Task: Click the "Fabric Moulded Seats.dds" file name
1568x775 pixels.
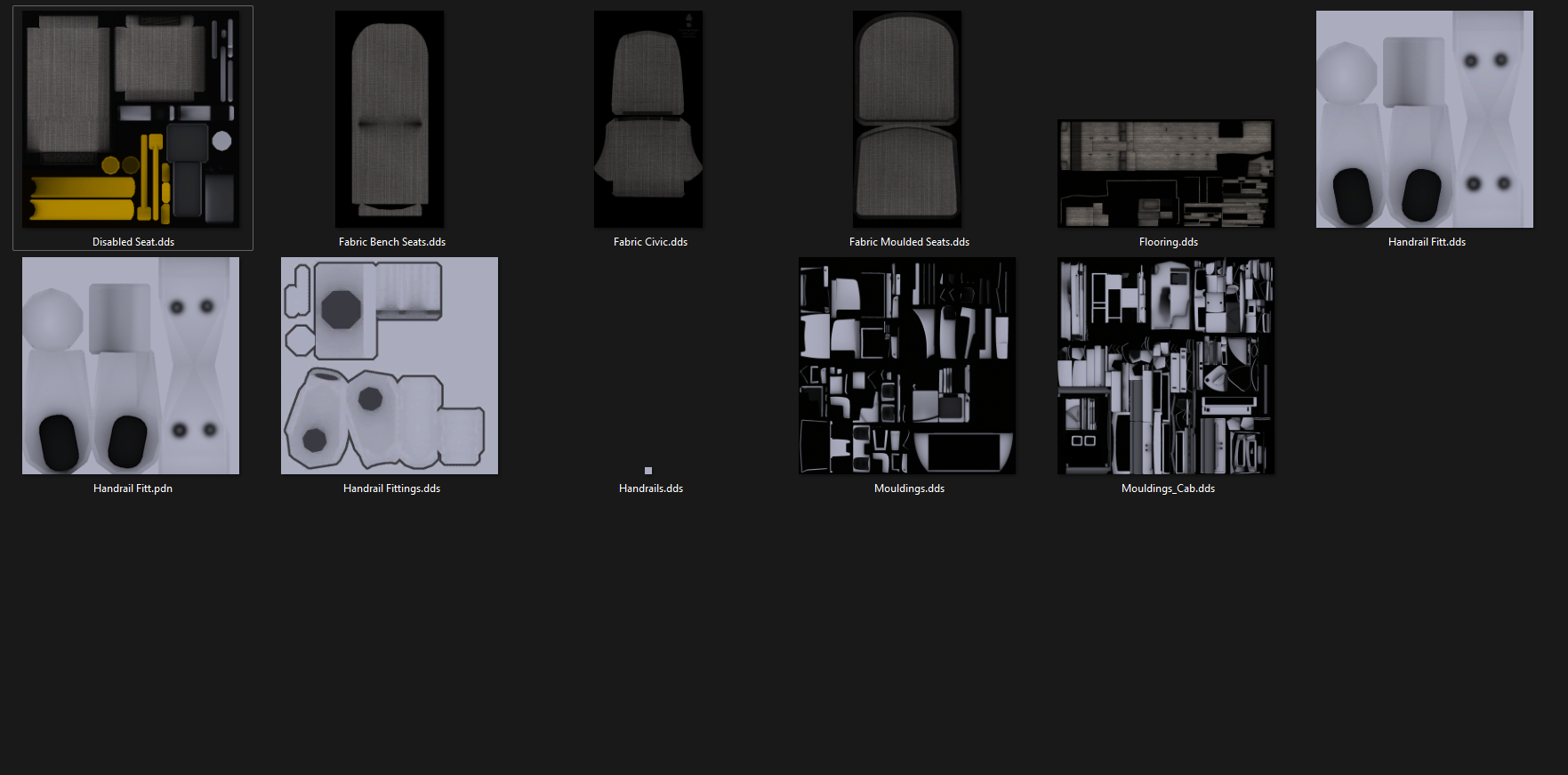Action: [909, 242]
